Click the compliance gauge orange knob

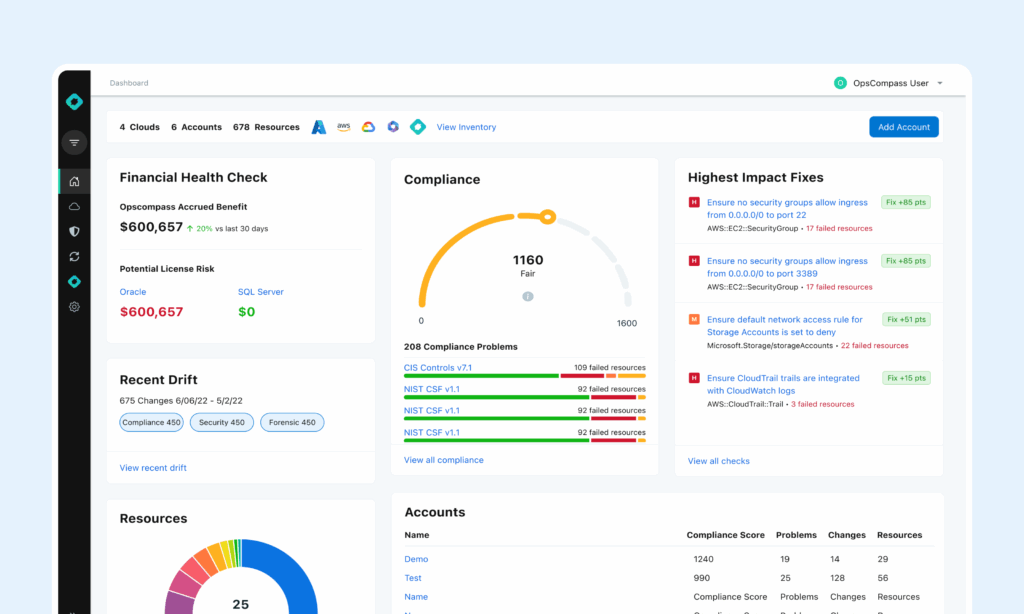pos(547,217)
